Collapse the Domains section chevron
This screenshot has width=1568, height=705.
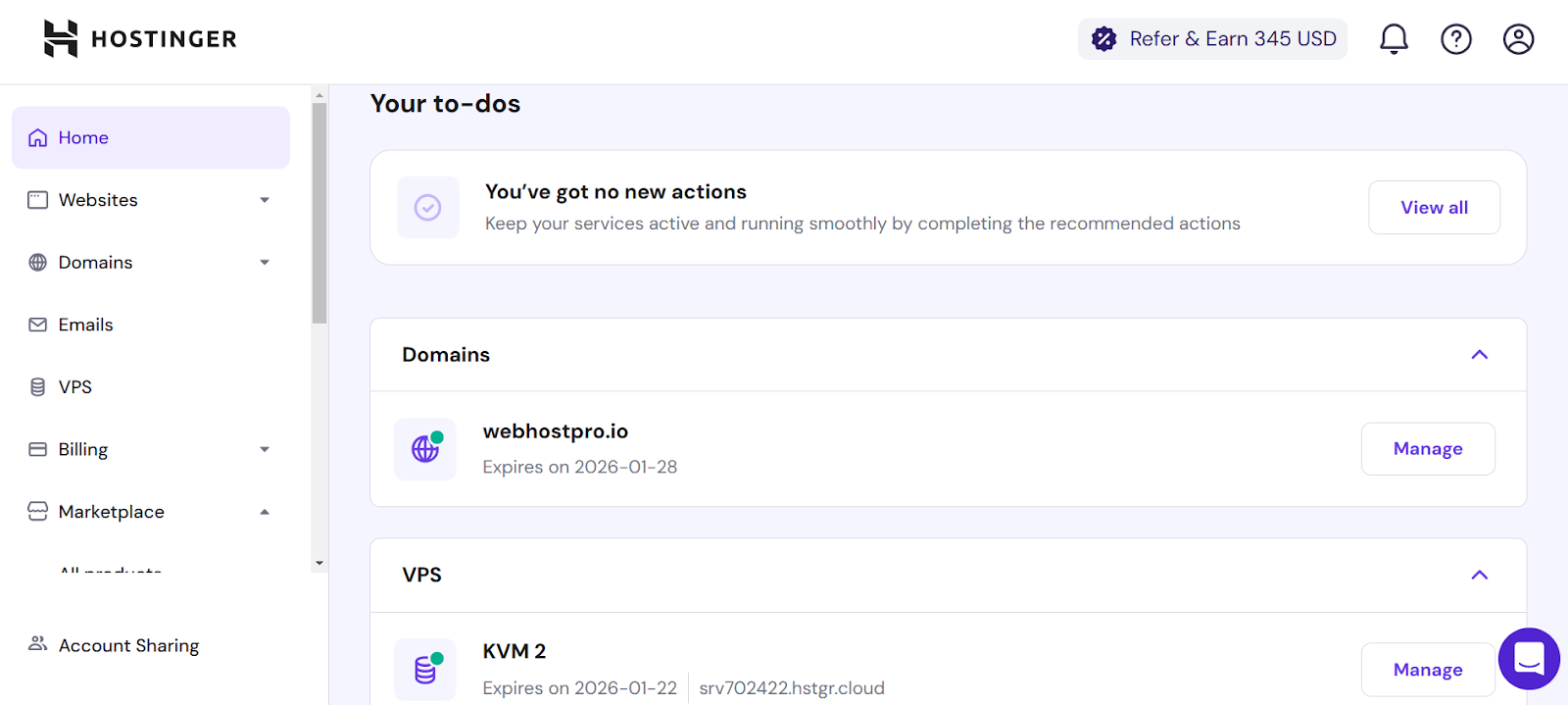pyautogui.click(x=1480, y=355)
